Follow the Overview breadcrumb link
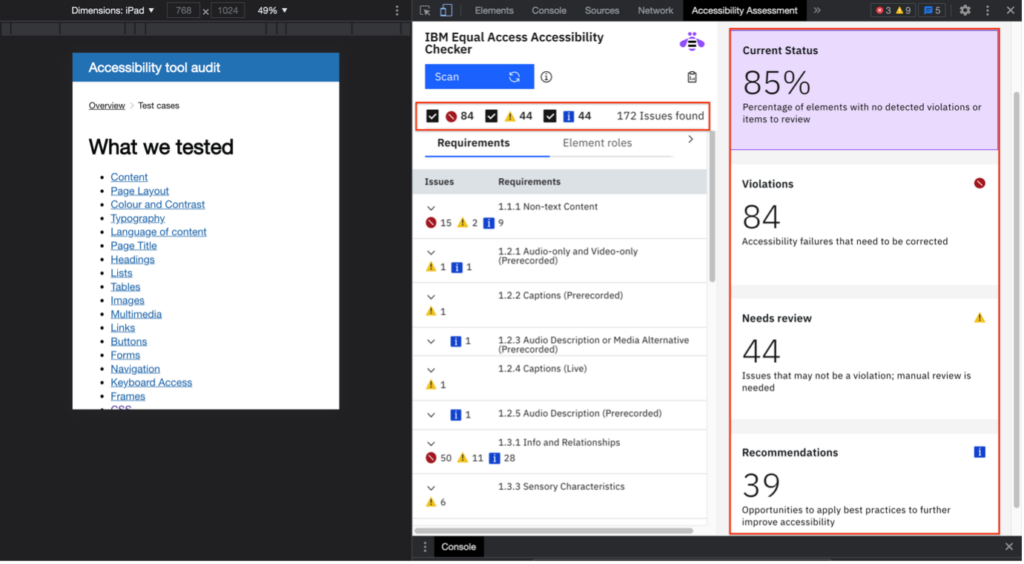The height and width of the screenshot is (564, 1024). click(x=106, y=106)
